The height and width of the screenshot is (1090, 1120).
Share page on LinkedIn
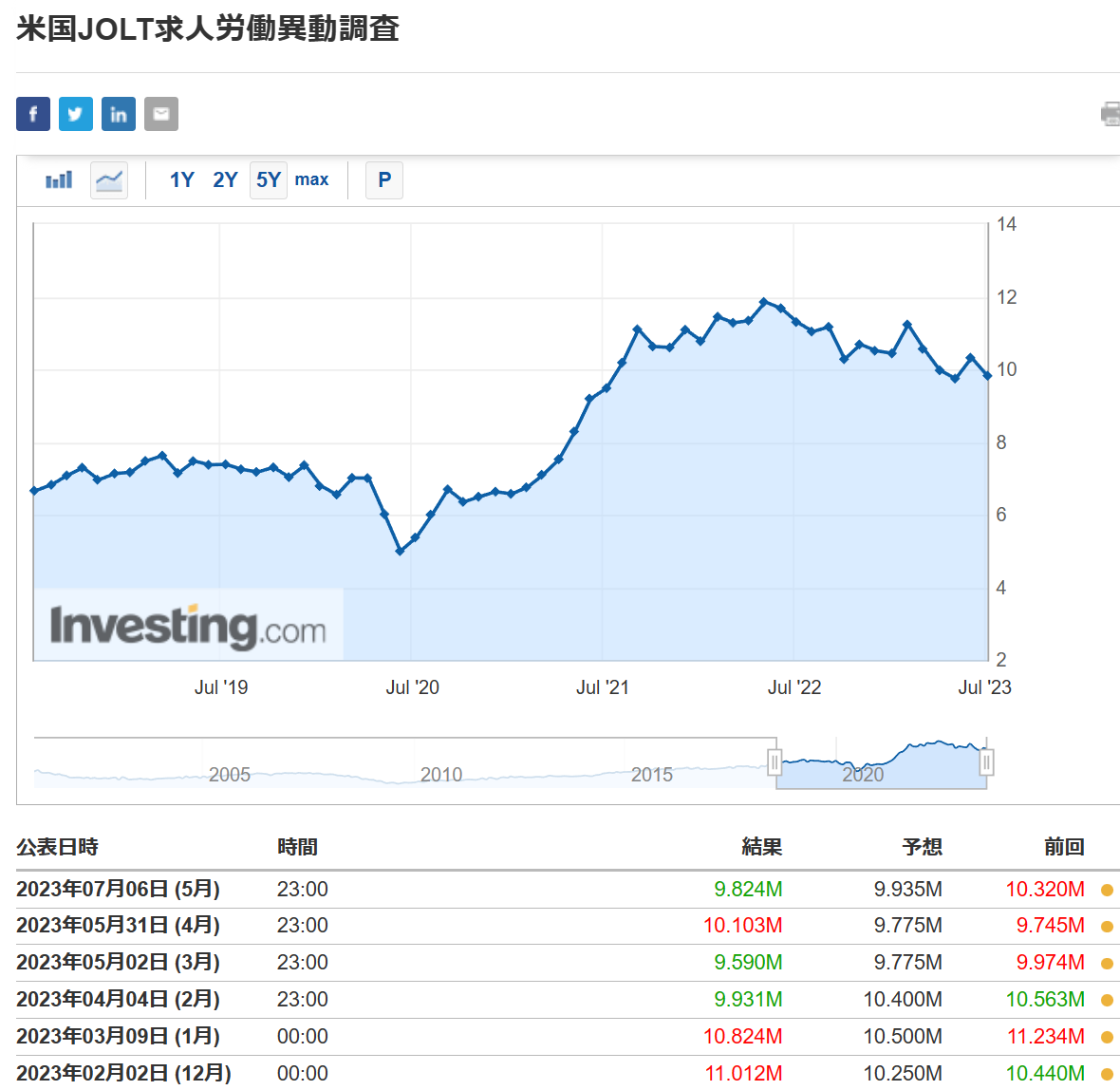119,114
